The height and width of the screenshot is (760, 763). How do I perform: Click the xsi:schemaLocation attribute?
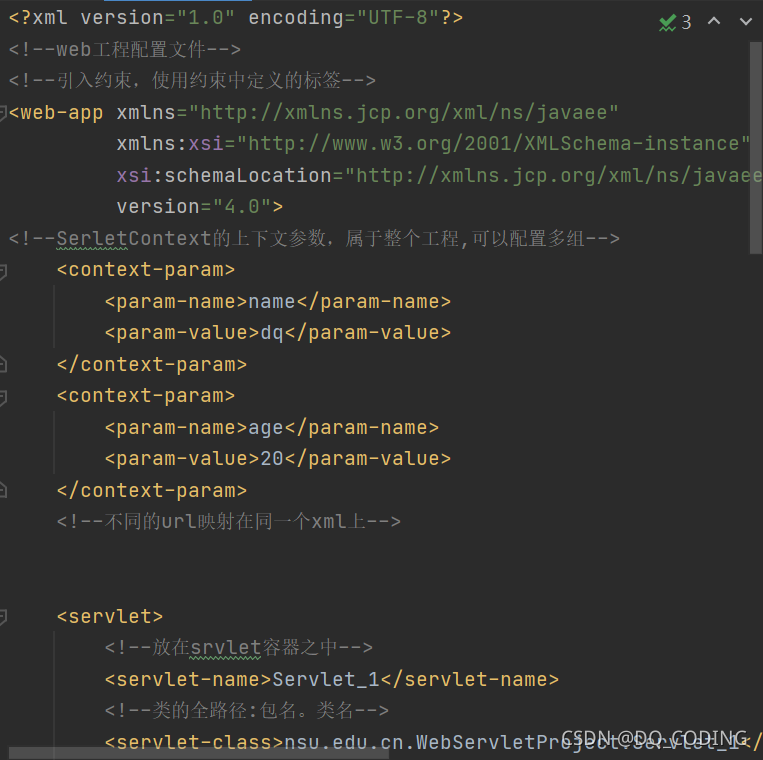coord(224,176)
